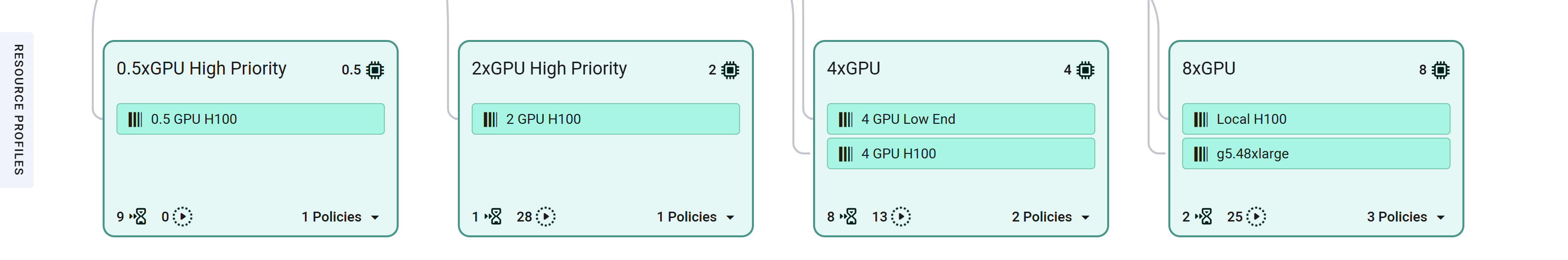
Task: Click the GPU chip icon on 0.5xGPU High Priority card
Action: tap(375, 70)
